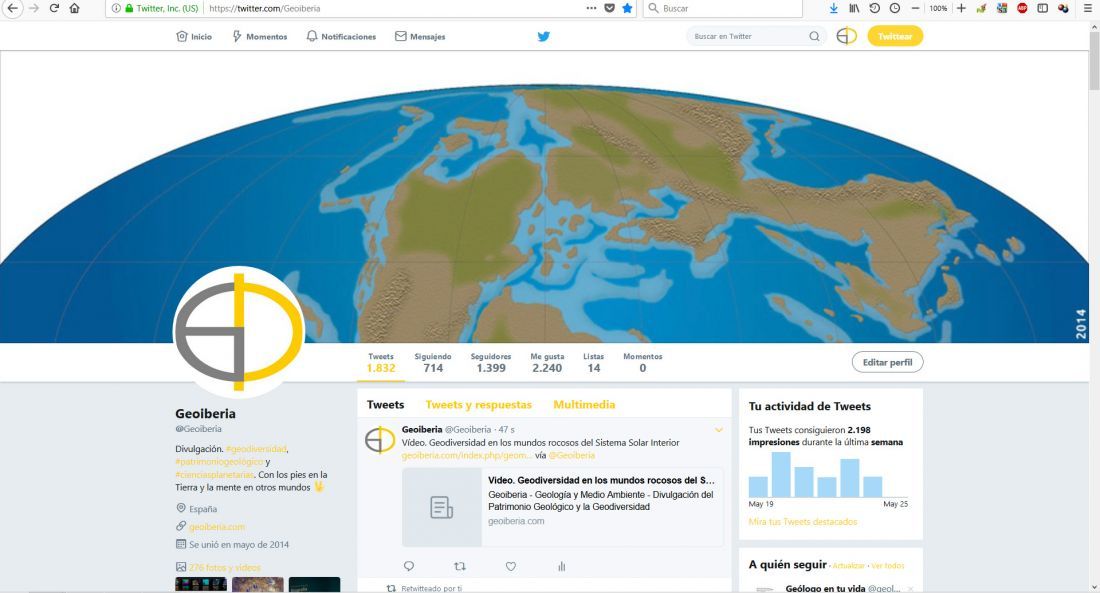Viewport: 1100px width, 593px height.
Task: Open the browser home page icon
Action: coord(74,8)
